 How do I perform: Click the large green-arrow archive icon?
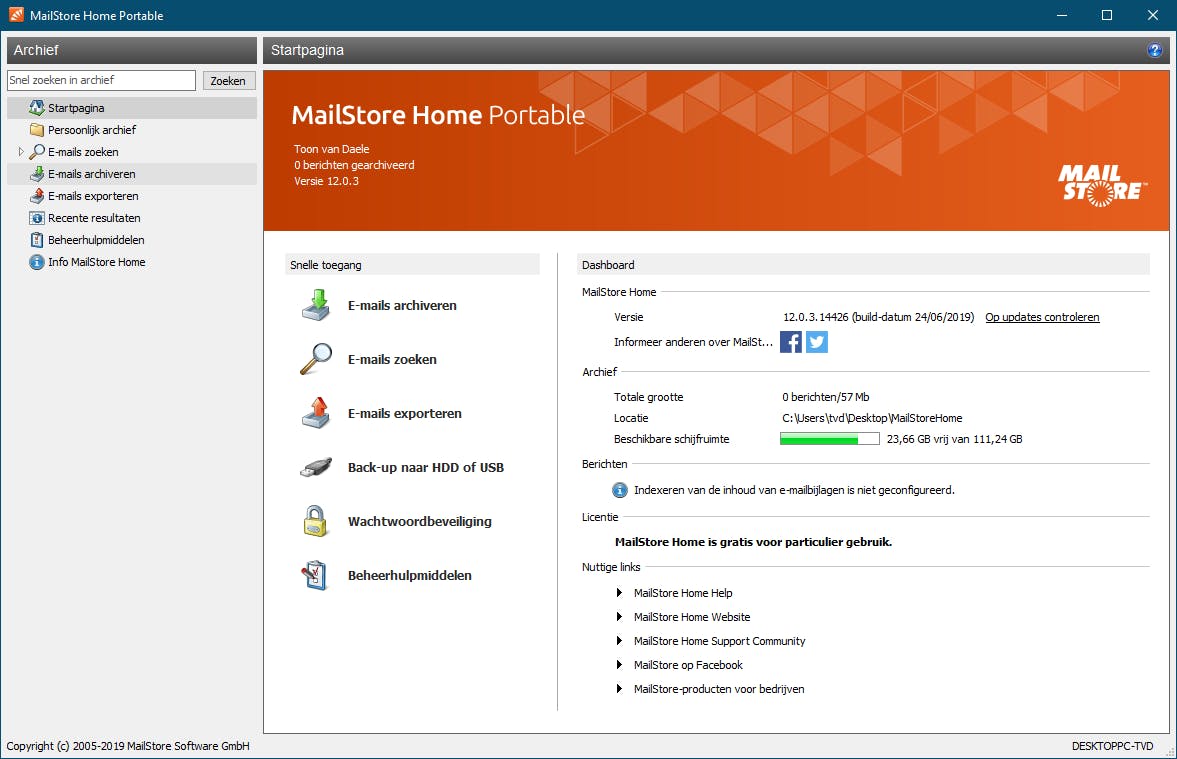coord(316,305)
